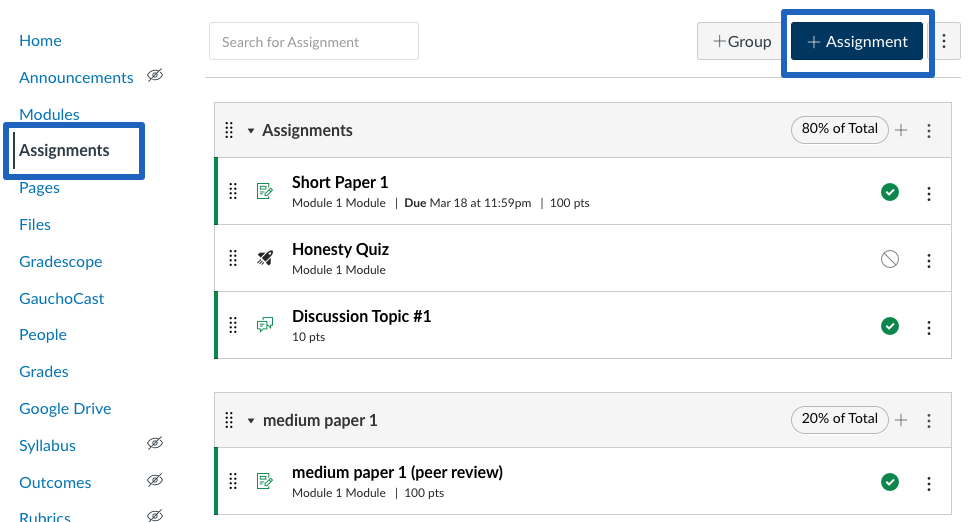Add assignment to Assignments group with plus

coord(901,130)
